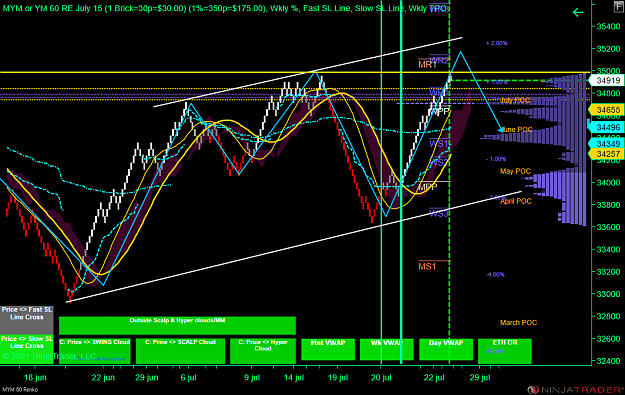Click the C: Price <> SCALP Cloud box

point(180,351)
